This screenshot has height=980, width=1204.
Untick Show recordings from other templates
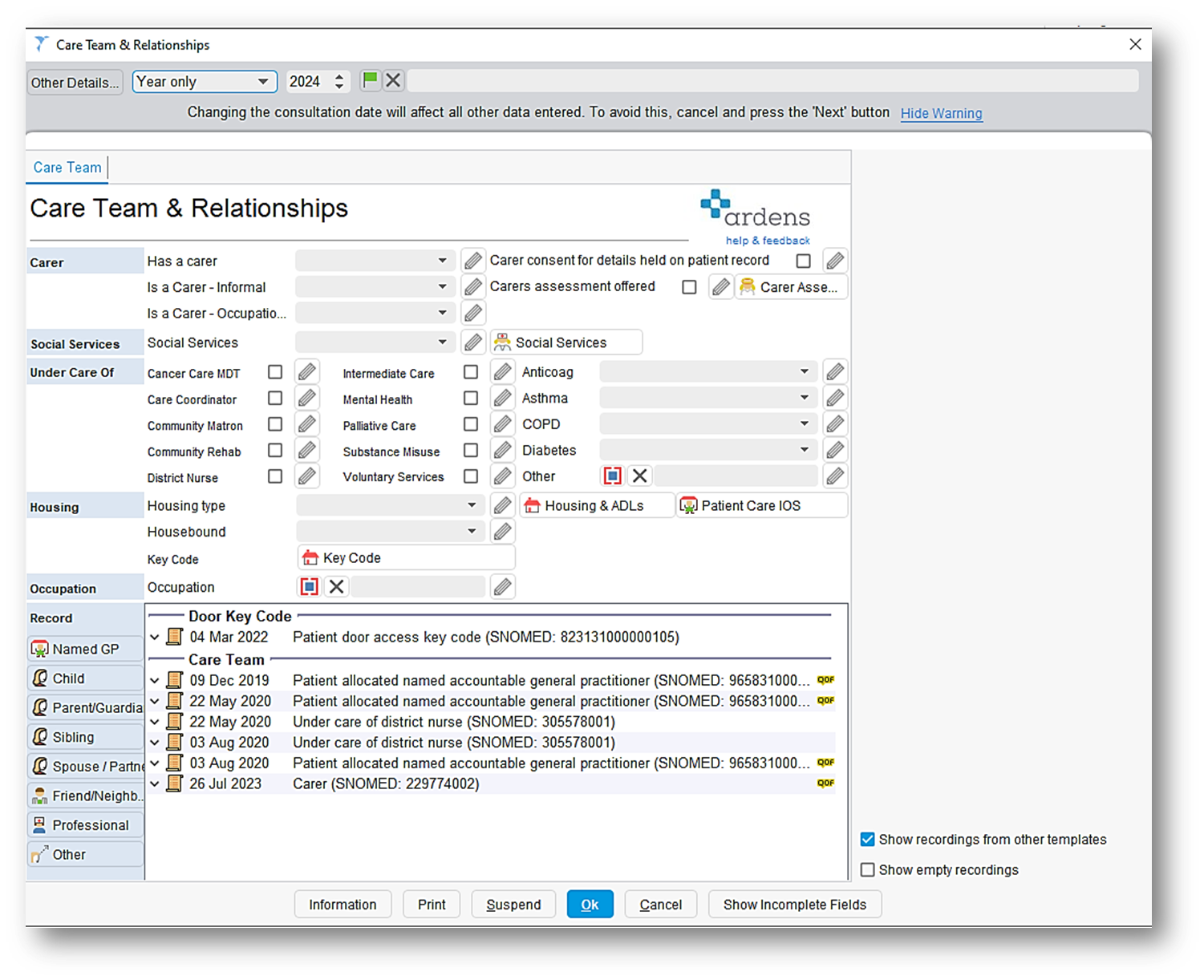tap(867, 840)
